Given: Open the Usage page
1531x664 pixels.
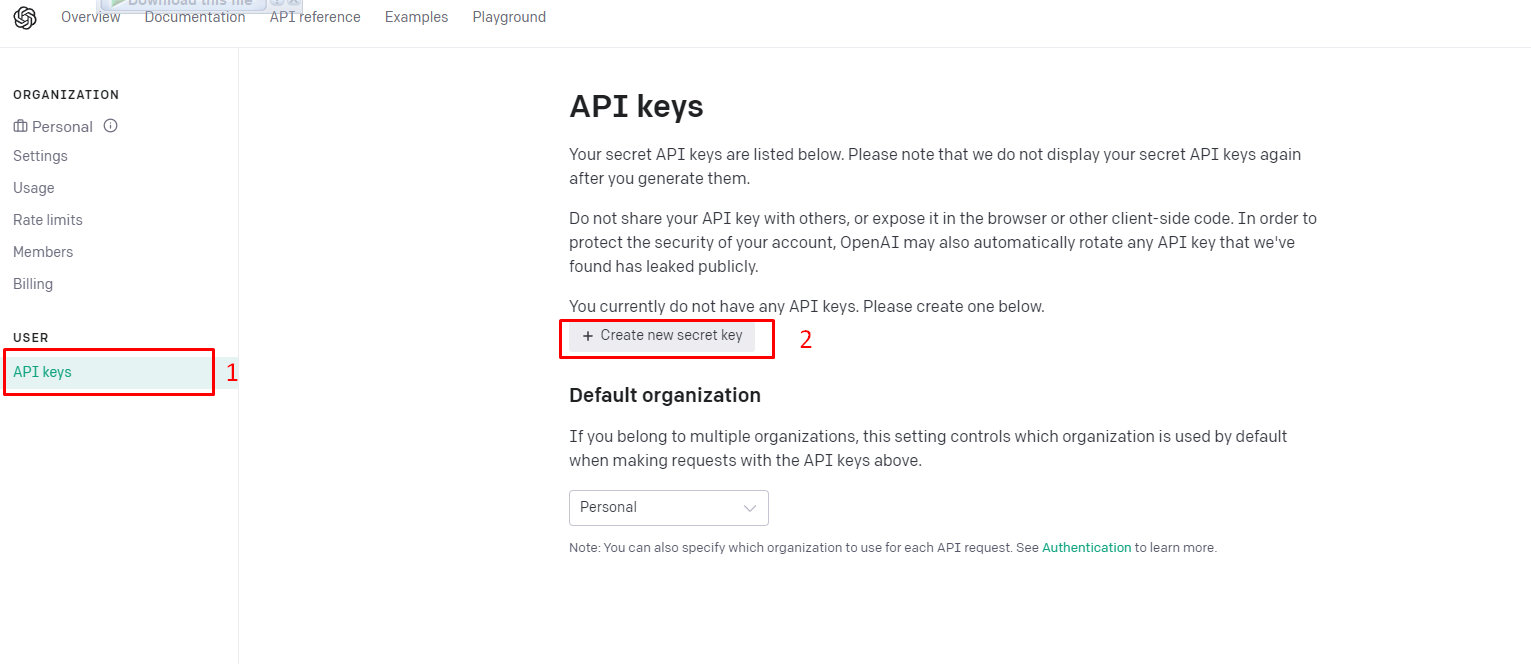Looking at the screenshot, I should [33, 188].
